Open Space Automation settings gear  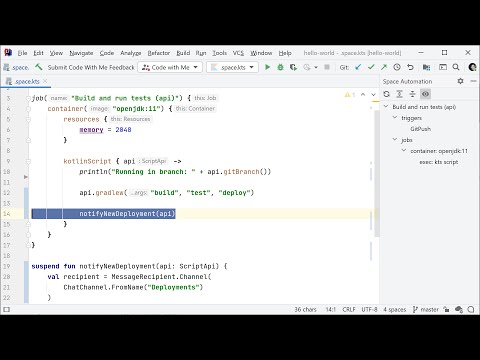pyautogui.click(x=460, y=81)
